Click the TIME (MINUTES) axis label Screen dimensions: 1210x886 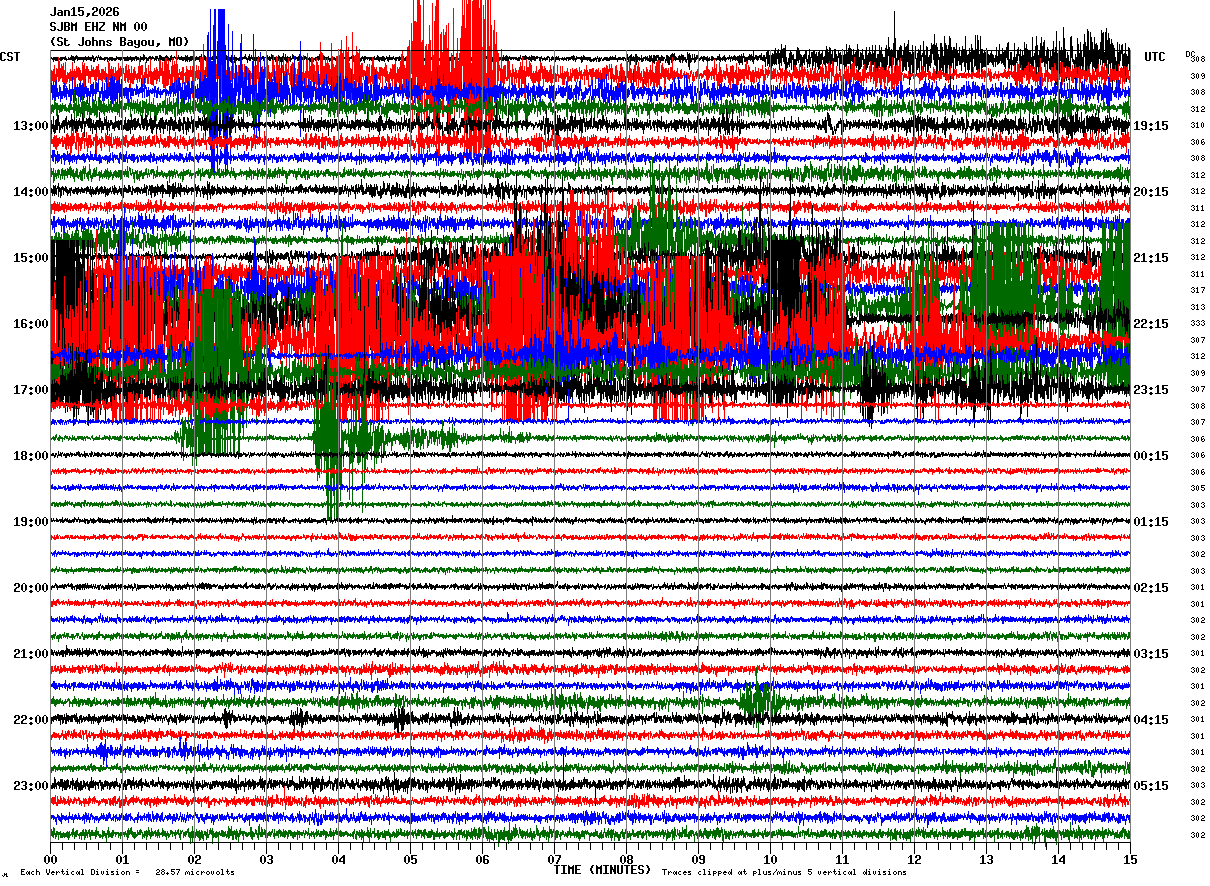pyautogui.click(x=602, y=870)
